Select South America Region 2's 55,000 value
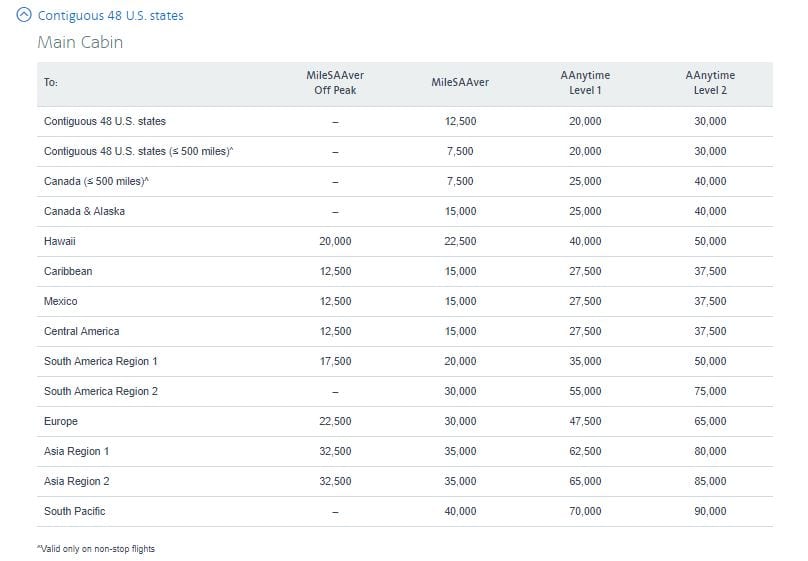This screenshot has width=808, height=561. tap(585, 392)
